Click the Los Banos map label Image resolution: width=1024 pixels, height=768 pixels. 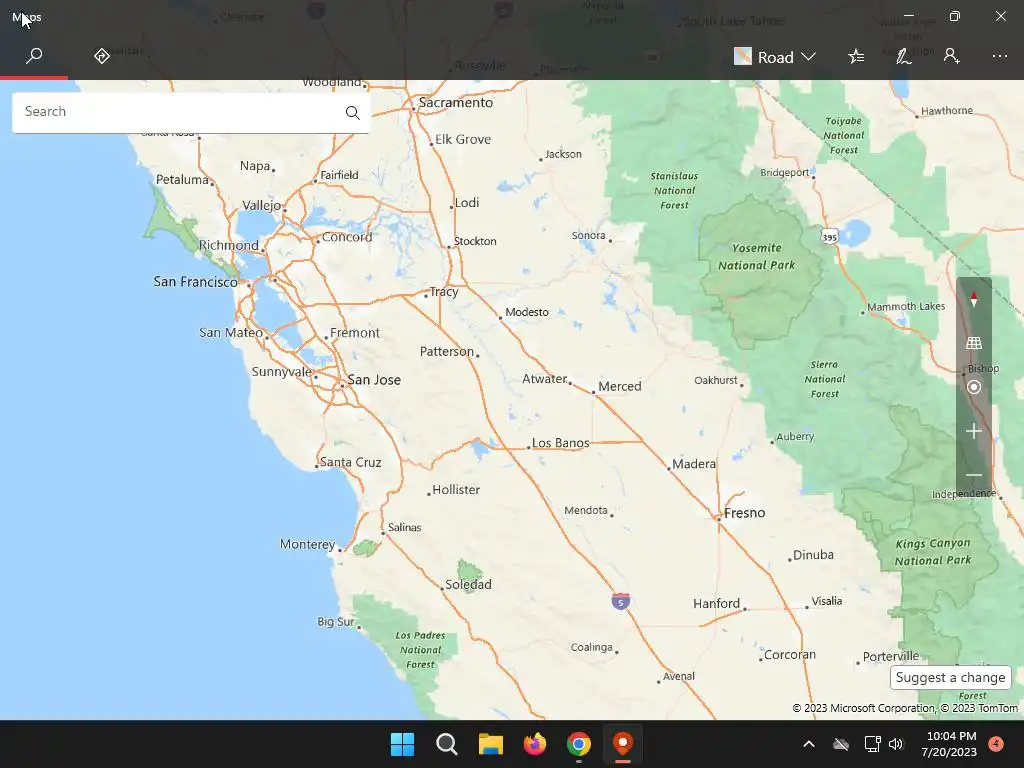click(560, 443)
